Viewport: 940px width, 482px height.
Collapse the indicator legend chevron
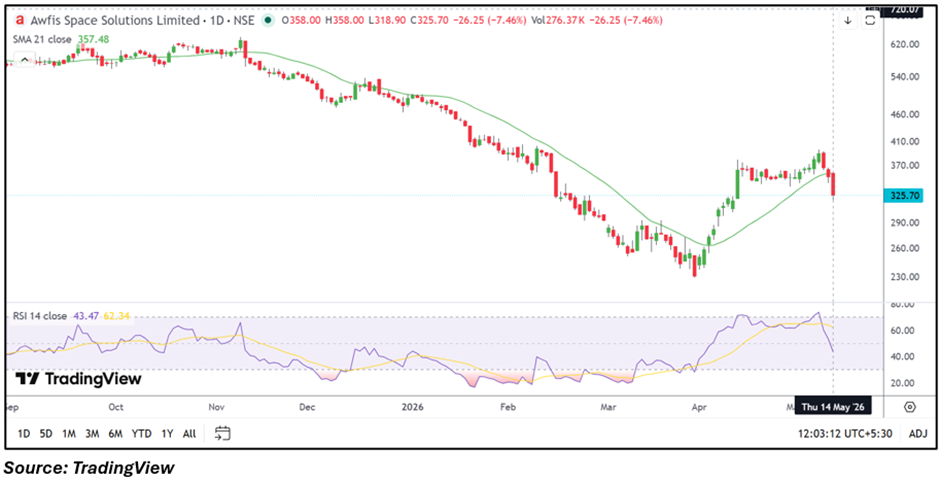(24, 59)
